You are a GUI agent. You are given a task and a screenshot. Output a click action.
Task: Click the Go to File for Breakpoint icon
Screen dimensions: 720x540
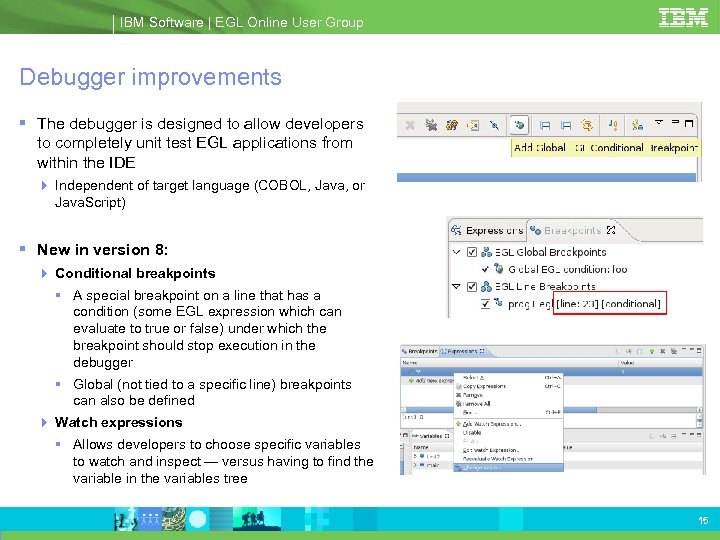click(x=473, y=125)
